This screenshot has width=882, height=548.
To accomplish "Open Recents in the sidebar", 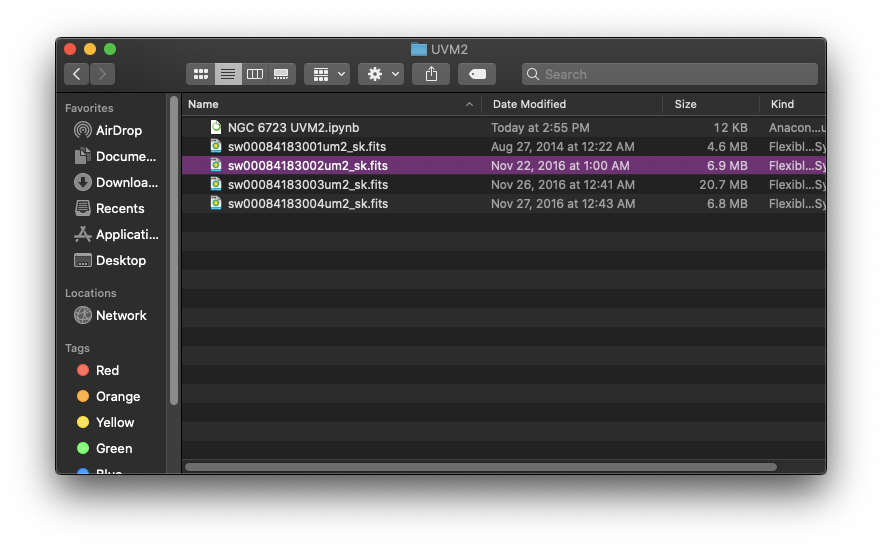I will 110,208.
